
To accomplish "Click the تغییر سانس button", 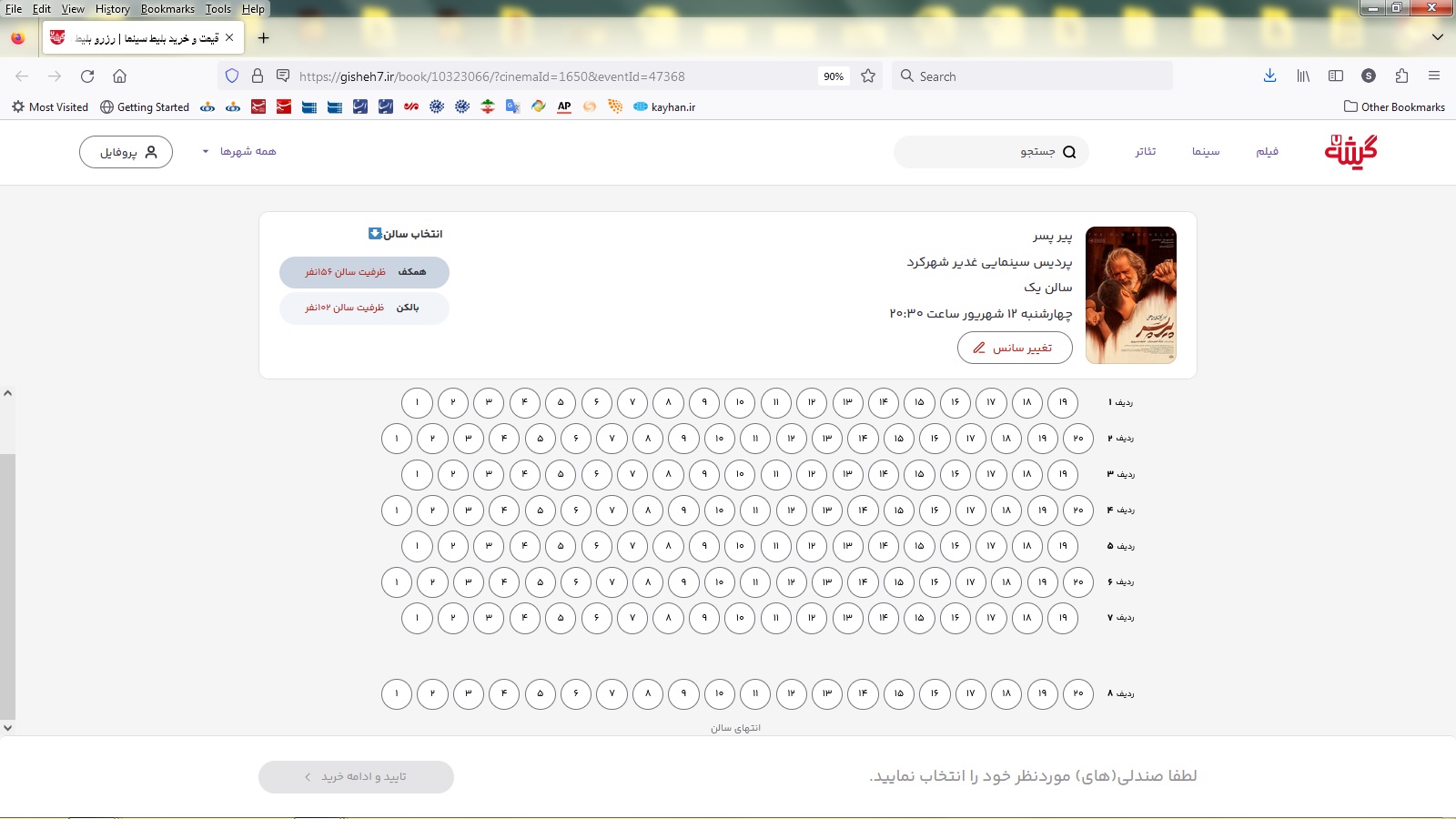I will (1015, 348).
